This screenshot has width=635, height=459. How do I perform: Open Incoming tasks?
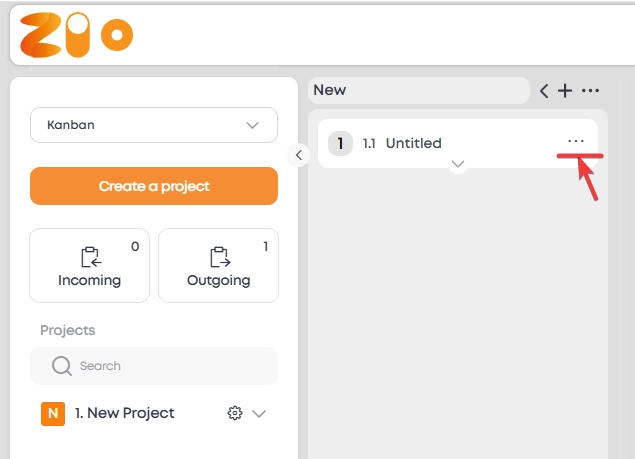(x=91, y=265)
